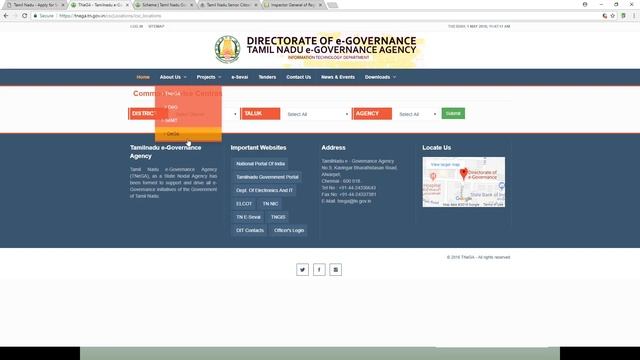
Task: Open Dept. Of Electronics And IT link
Action: click(x=264, y=190)
